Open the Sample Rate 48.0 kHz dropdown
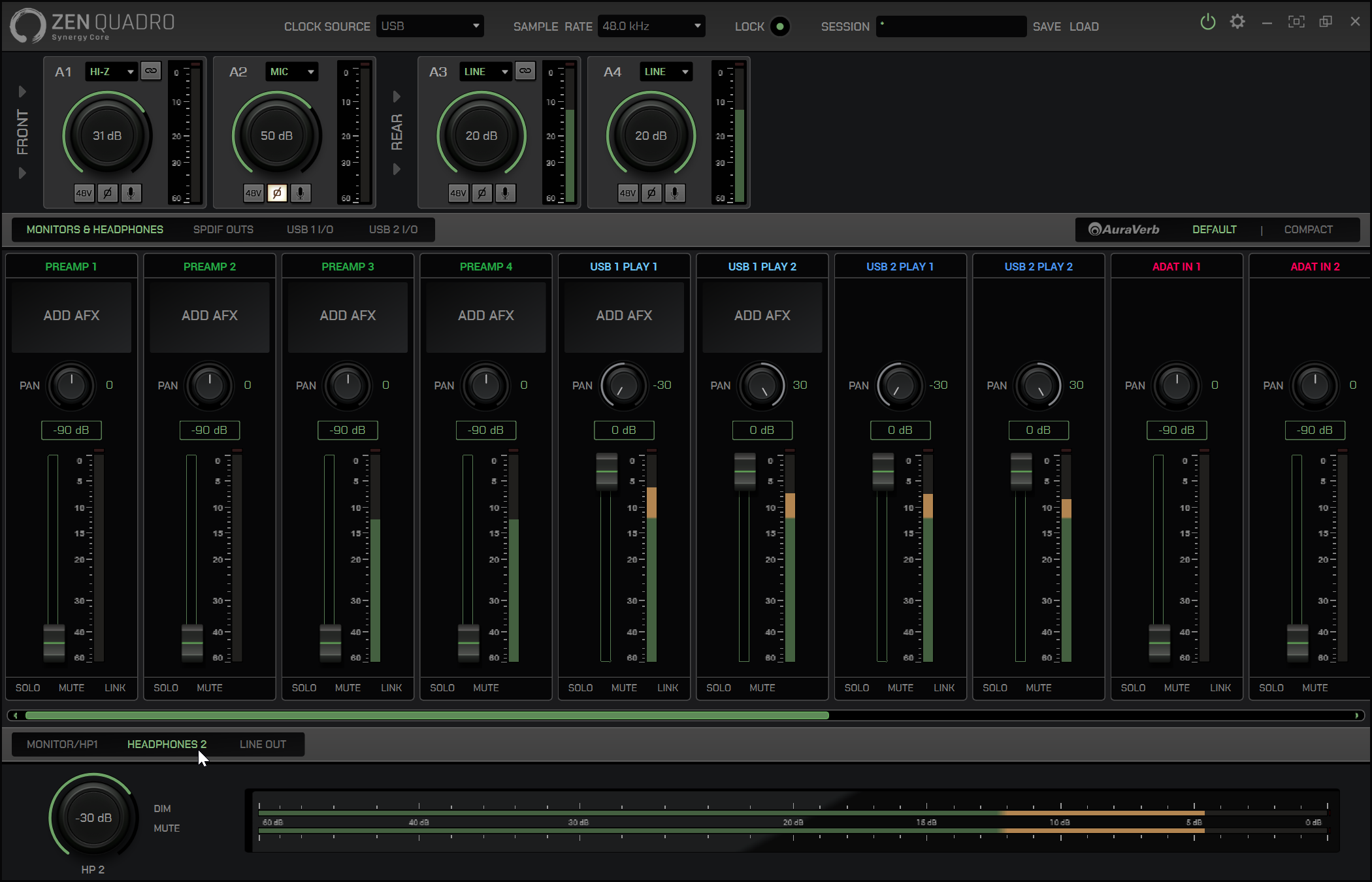The height and width of the screenshot is (882, 1372). [651, 26]
